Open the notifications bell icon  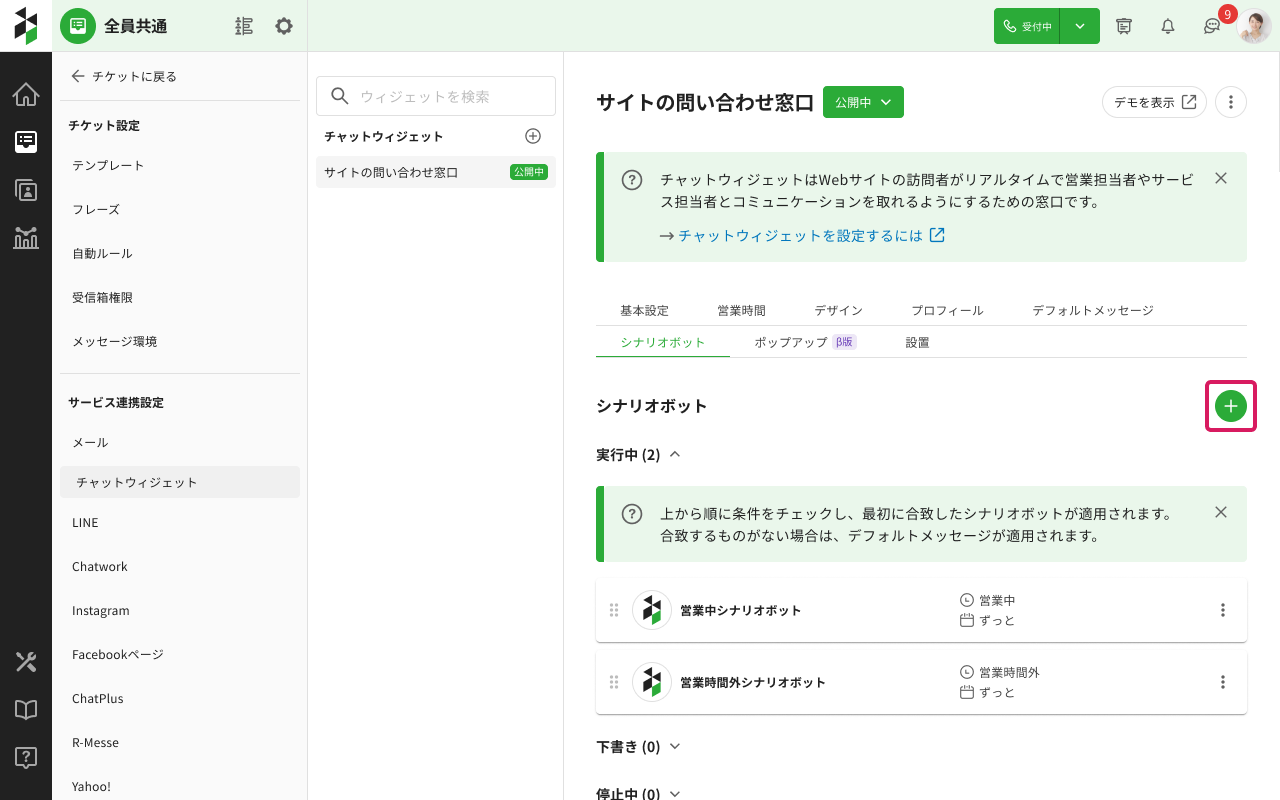tap(1168, 26)
